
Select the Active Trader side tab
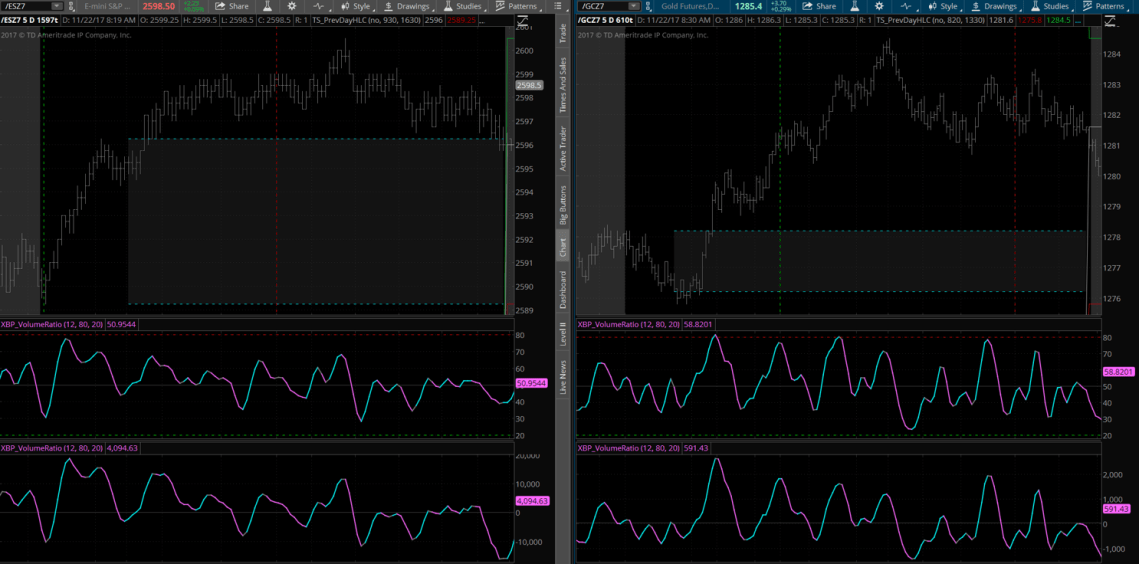(562, 149)
